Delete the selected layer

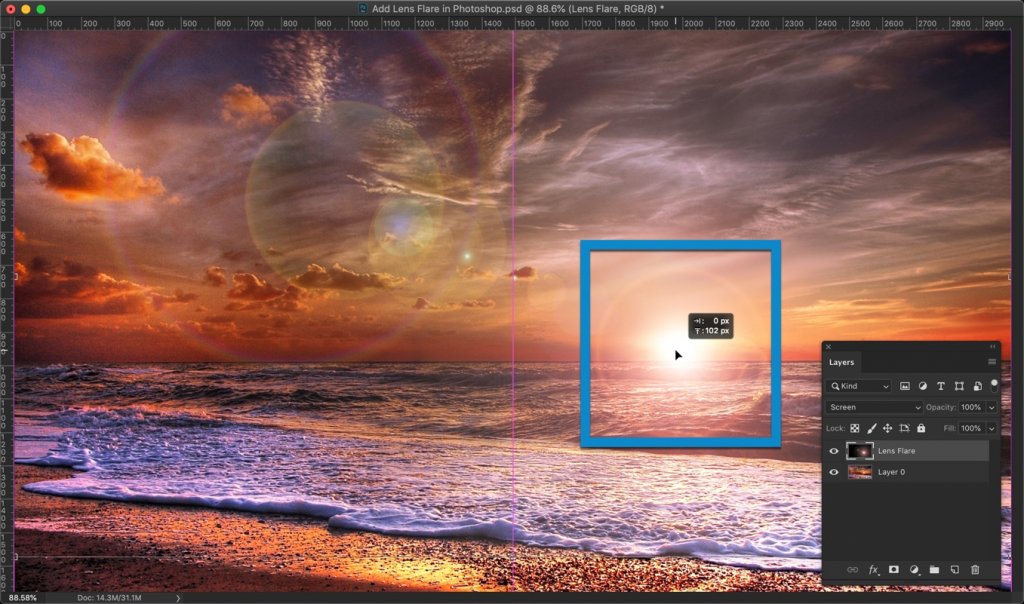pos(973,568)
